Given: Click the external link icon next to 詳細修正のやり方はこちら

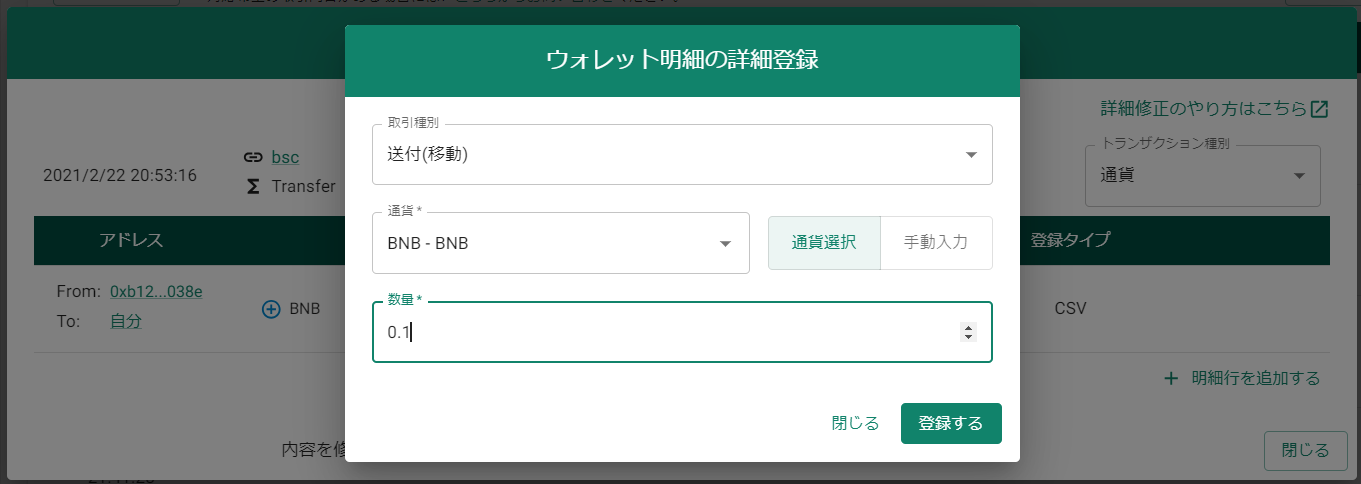Looking at the screenshot, I should pos(1319,108).
